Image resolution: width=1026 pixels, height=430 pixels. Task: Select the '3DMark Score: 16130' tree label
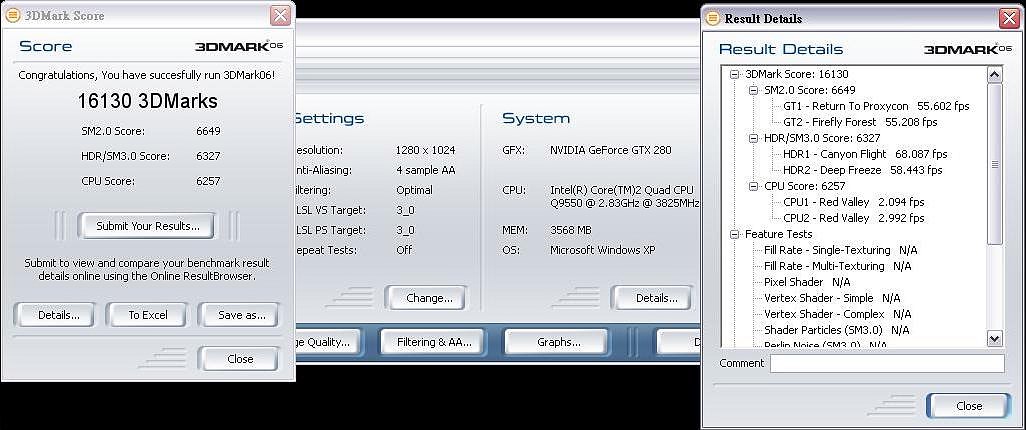point(796,74)
